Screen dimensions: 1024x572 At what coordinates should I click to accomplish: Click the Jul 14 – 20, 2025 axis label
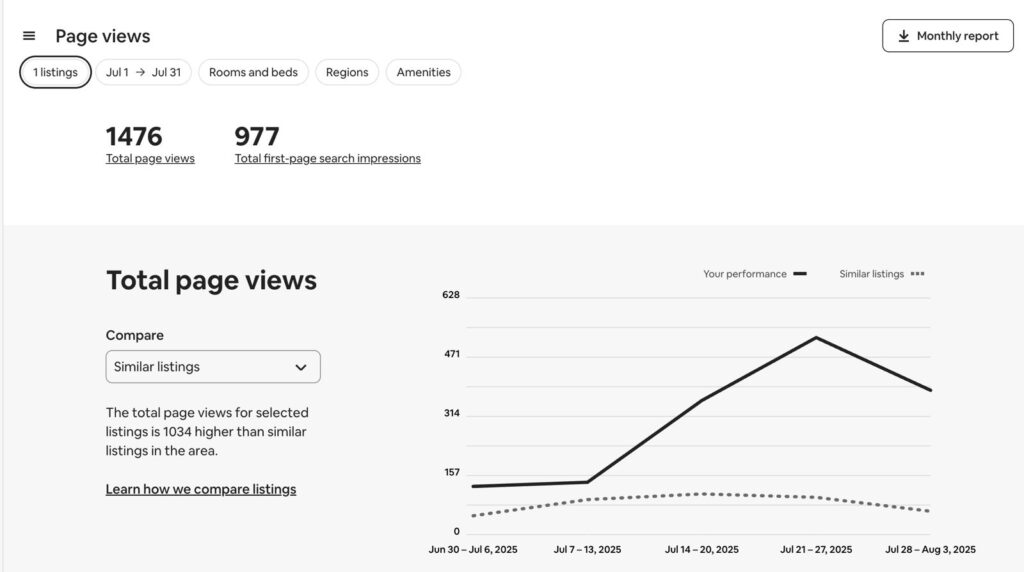click(x=701, y=549)
